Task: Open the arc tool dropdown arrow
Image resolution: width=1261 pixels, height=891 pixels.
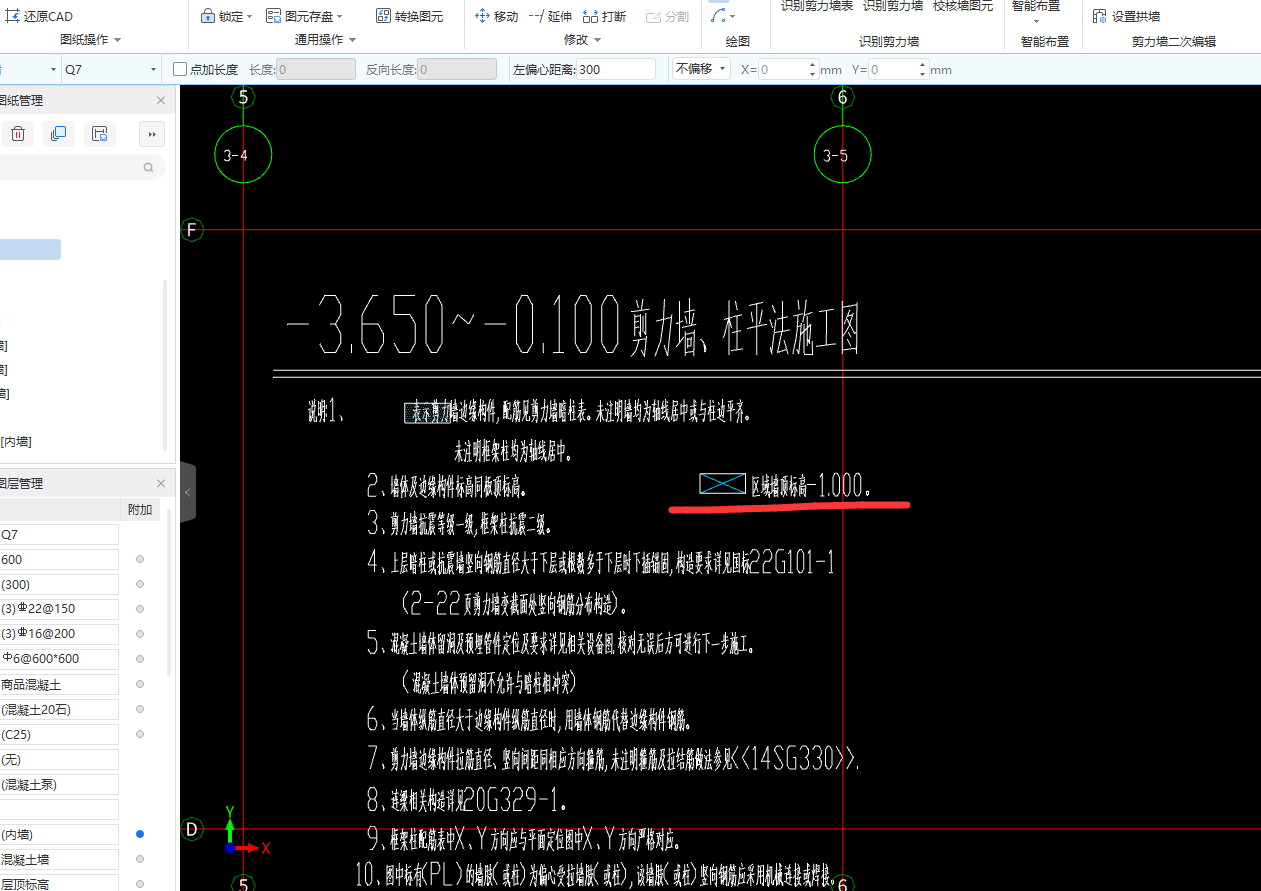Action: pyautogui.click(x=733, y=17)
